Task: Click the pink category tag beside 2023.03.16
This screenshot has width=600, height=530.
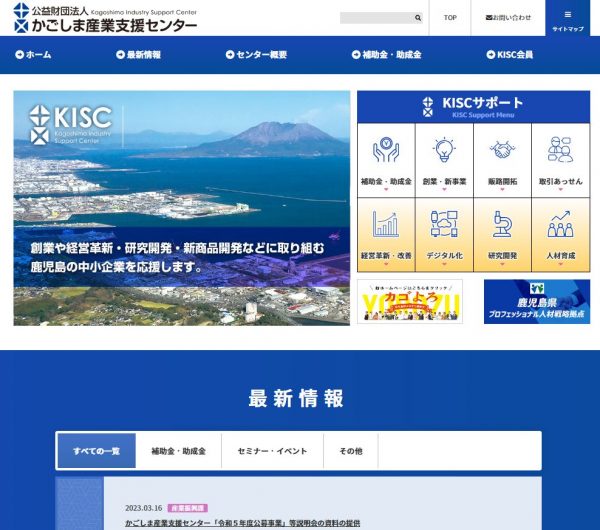Action: pos(188,508)
